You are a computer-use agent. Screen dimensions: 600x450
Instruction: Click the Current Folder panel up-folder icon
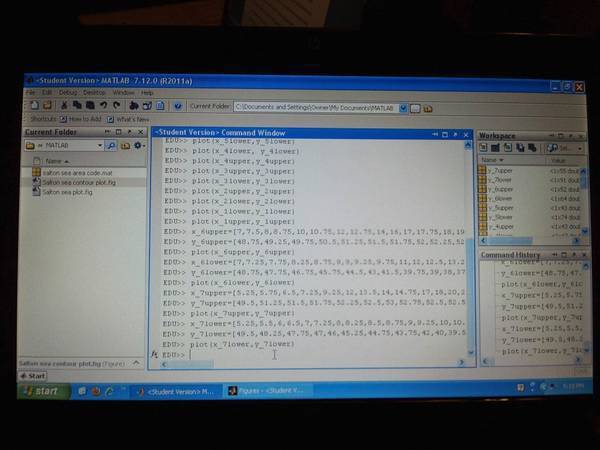pyautogui.click(x=125, y=146)
